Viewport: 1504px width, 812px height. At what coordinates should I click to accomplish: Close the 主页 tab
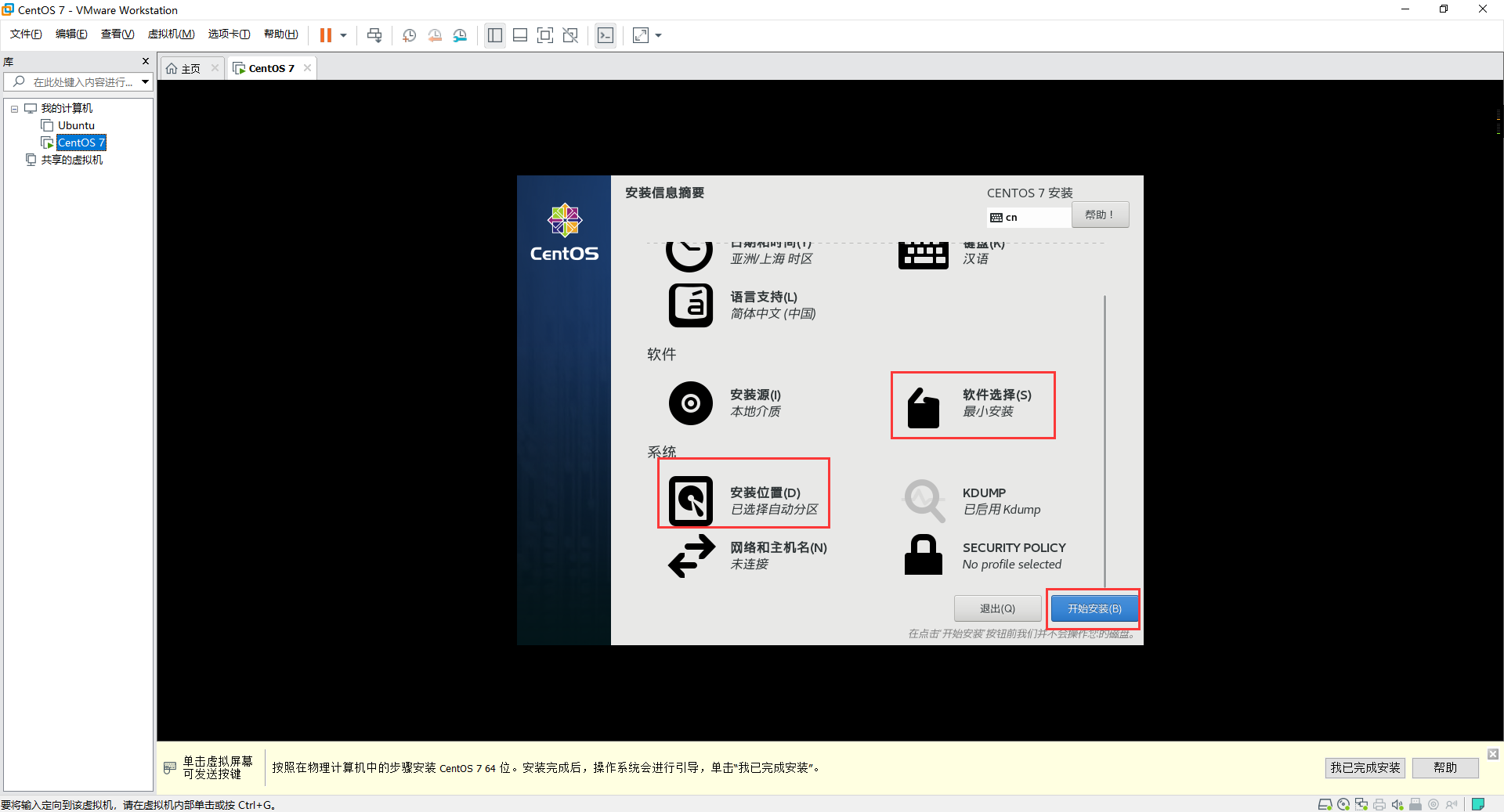tap(215, 68)
